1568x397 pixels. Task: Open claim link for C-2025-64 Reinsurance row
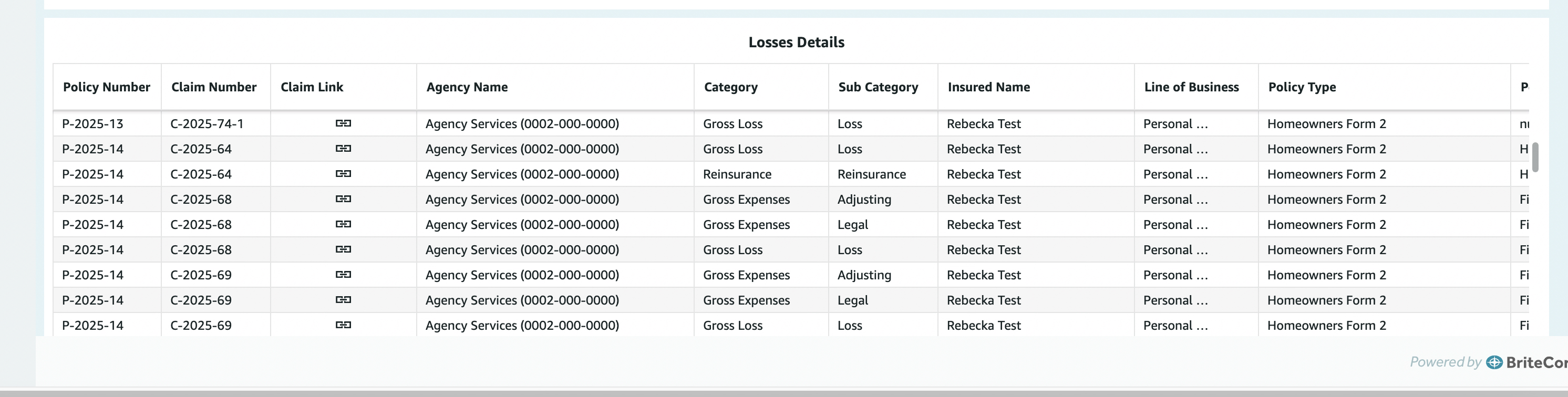[343, 174]
